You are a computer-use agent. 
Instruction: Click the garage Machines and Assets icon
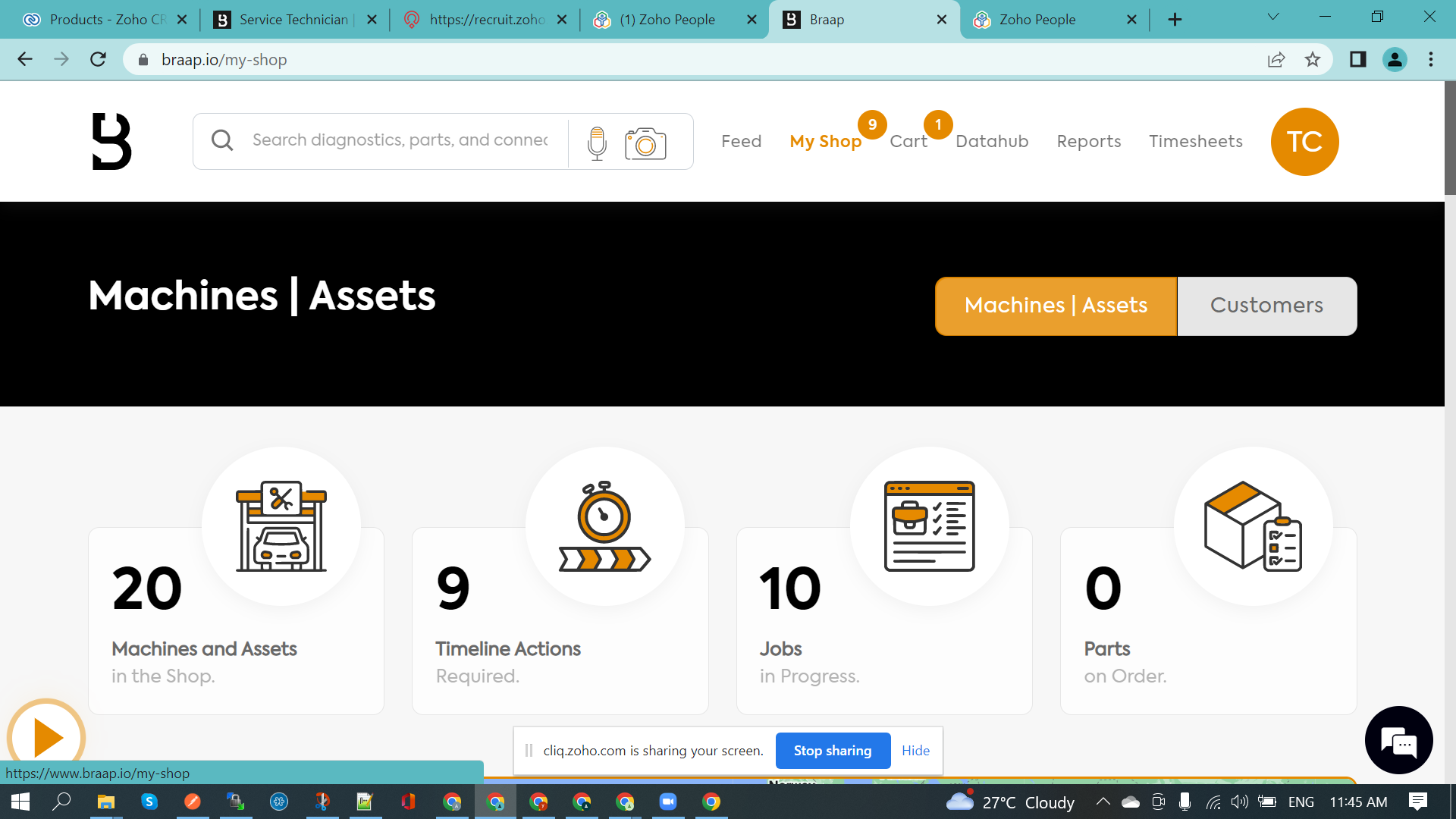(281, 526)
